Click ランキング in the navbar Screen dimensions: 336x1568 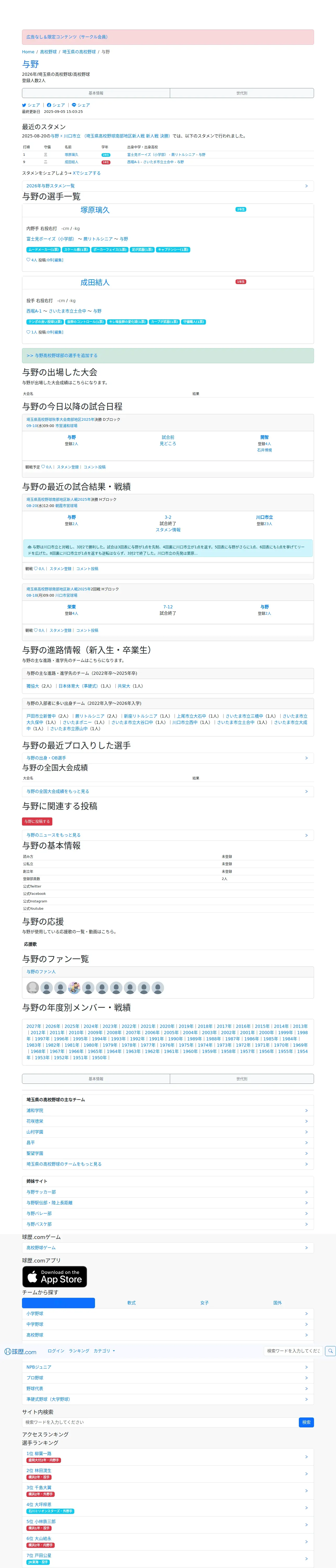[x=79, y=1351]
